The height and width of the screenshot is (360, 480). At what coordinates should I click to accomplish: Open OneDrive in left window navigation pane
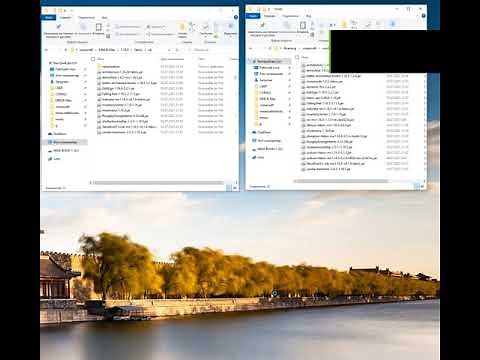[x=57, y=134]
